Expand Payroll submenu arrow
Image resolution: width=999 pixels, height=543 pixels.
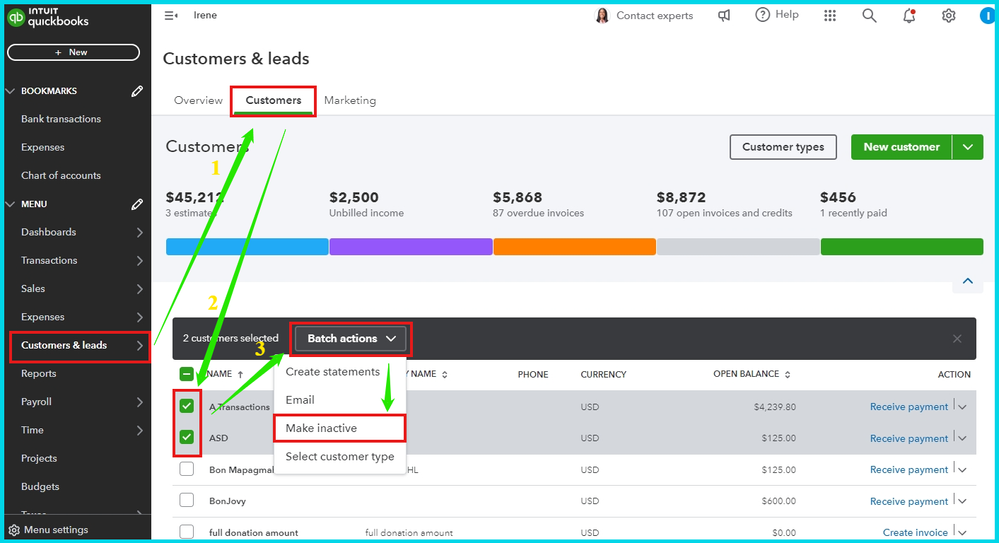(140, 402)
